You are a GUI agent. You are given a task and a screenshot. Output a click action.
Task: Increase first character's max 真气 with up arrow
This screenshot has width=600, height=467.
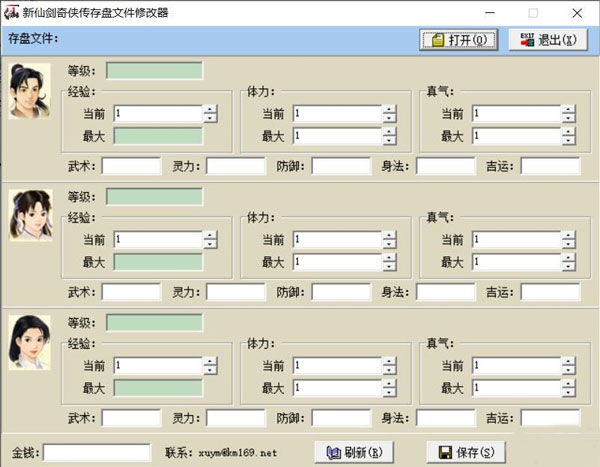(568, 132)
